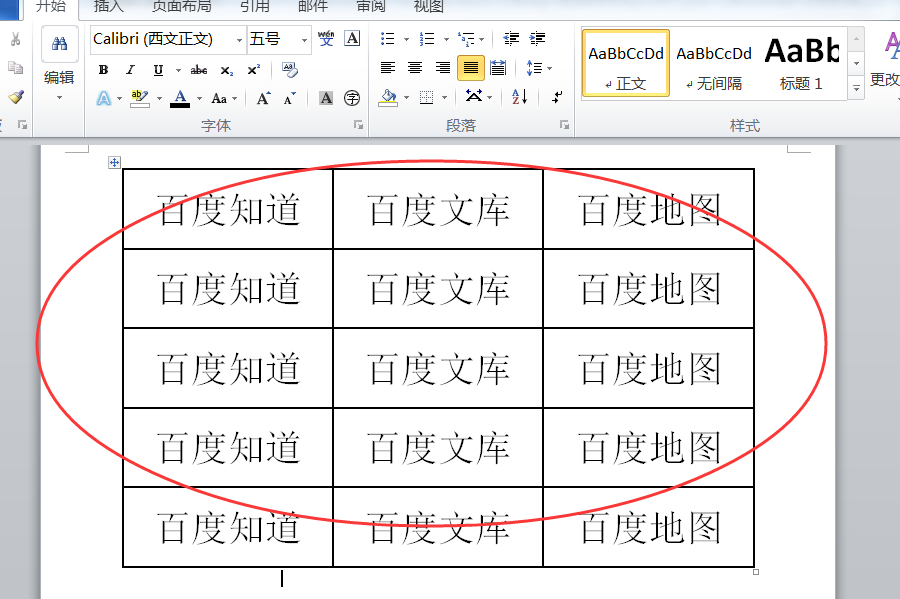900x599 pixels.
Task: Click the enclosed characters 字 icon
Action: click(x=352, y=98)
